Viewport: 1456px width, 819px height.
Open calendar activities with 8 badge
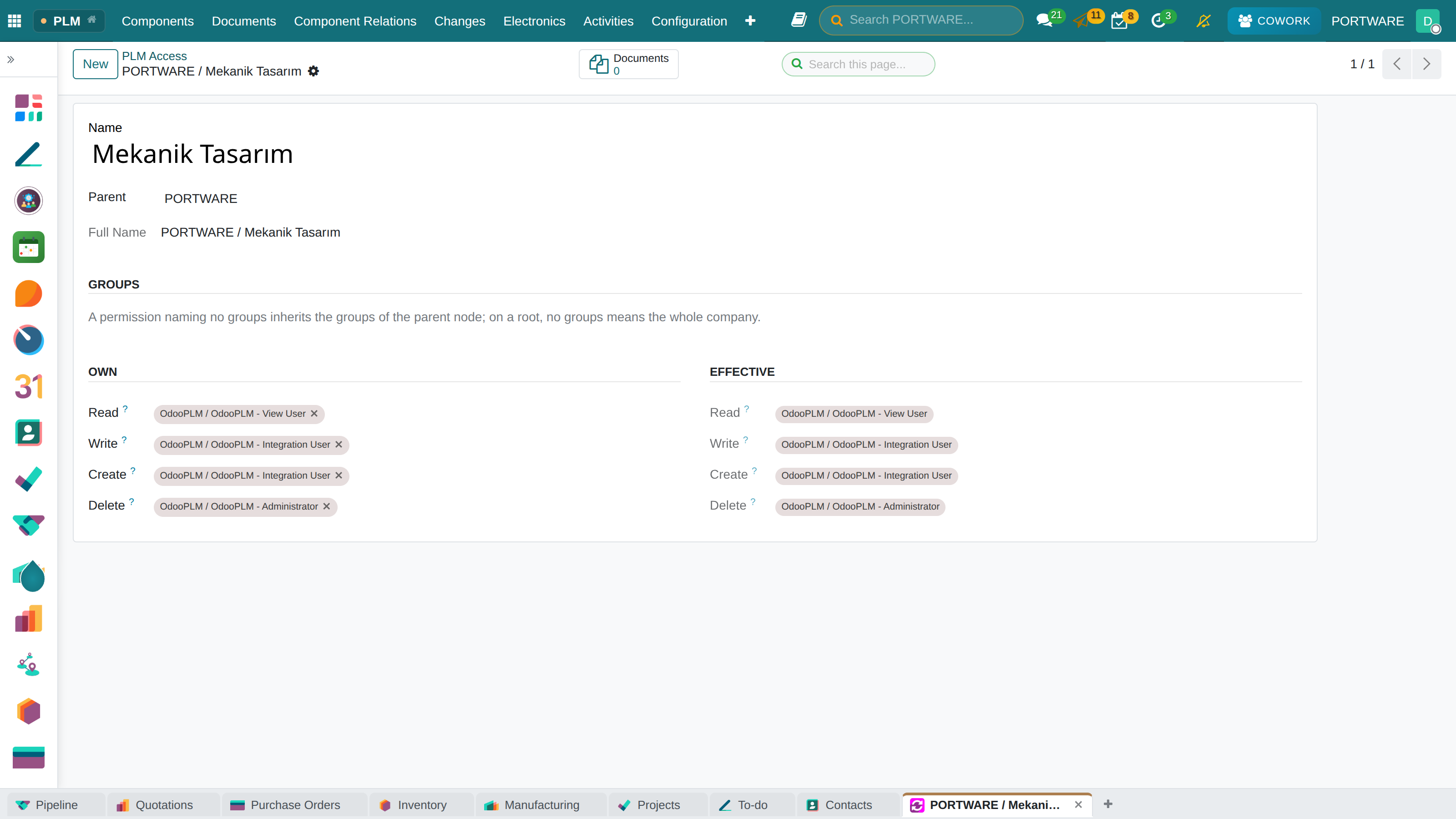click(1124, 20)
